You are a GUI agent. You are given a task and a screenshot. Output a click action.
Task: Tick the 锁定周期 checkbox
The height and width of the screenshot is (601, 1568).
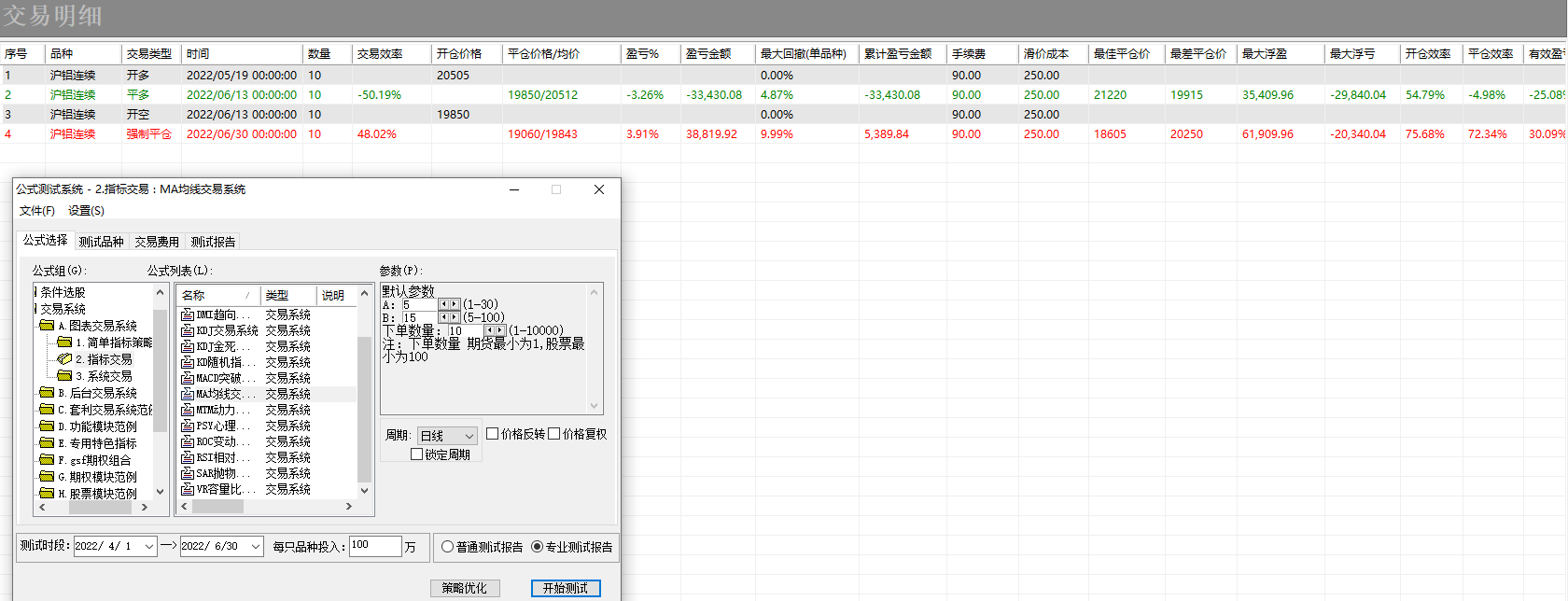[417, 454]
